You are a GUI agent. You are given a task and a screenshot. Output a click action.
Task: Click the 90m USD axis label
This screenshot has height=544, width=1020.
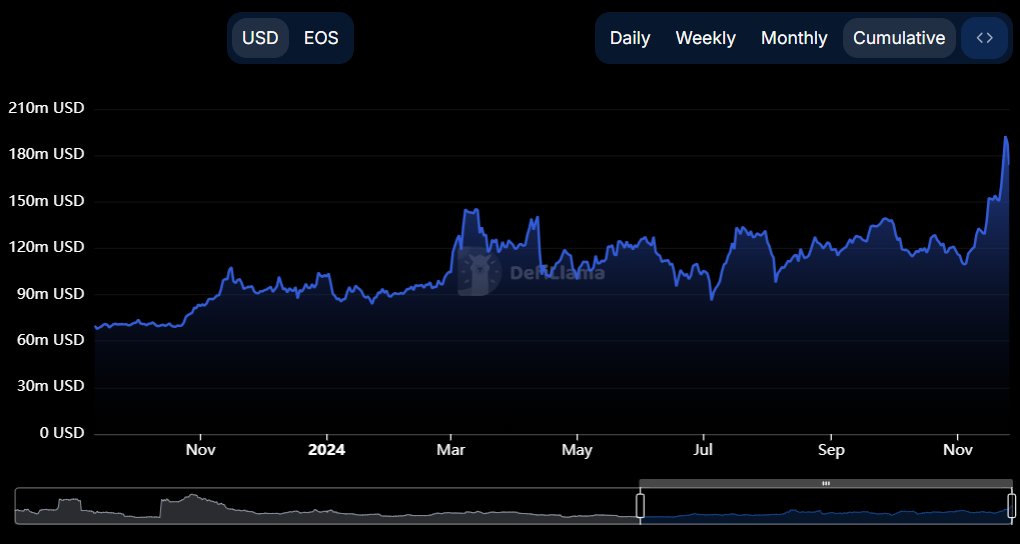[49, 294]
